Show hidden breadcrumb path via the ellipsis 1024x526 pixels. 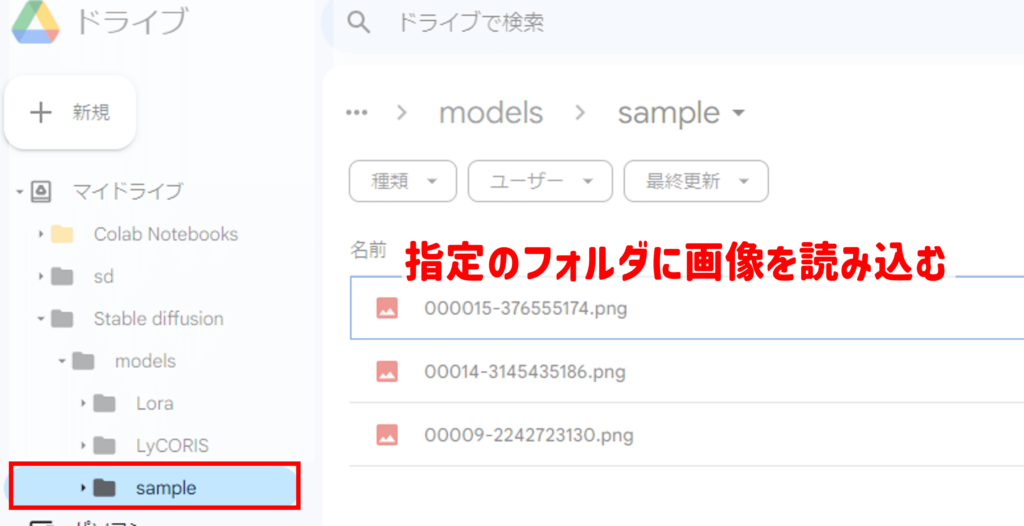[x=356, y=113]
